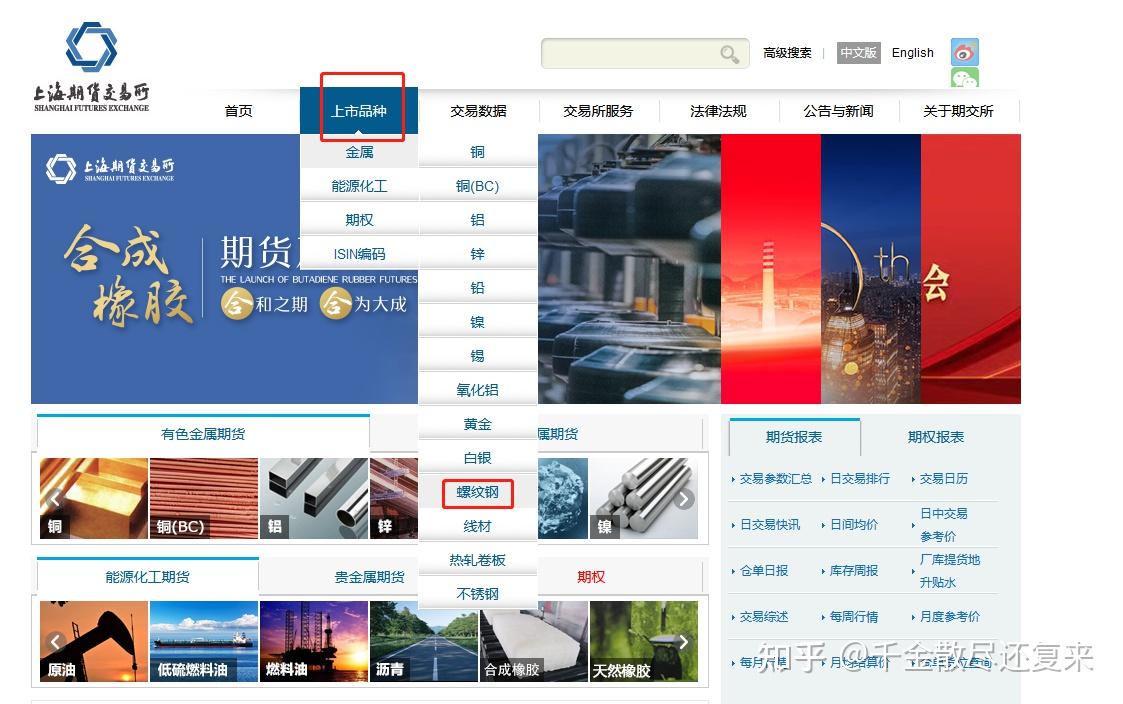Open the 高级搜索 advanced search link

pos(787,53)
